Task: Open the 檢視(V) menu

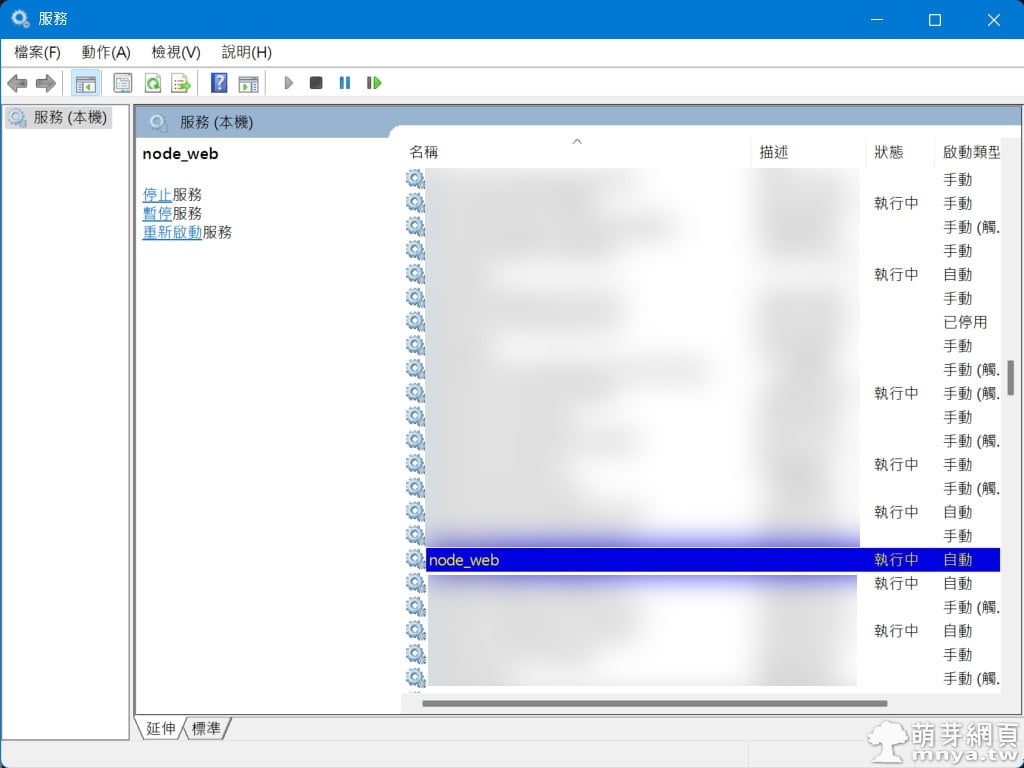Action: 176,52
